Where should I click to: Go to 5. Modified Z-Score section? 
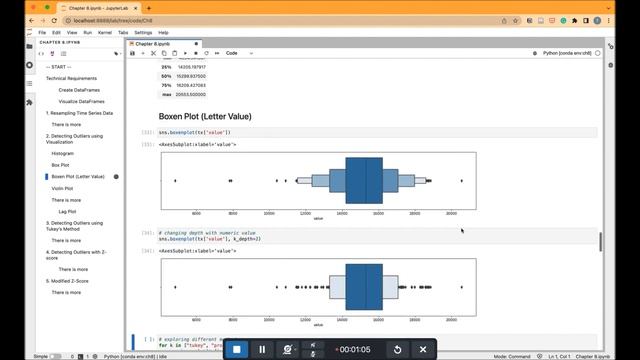pyautogui.click(x=67, y=281)
